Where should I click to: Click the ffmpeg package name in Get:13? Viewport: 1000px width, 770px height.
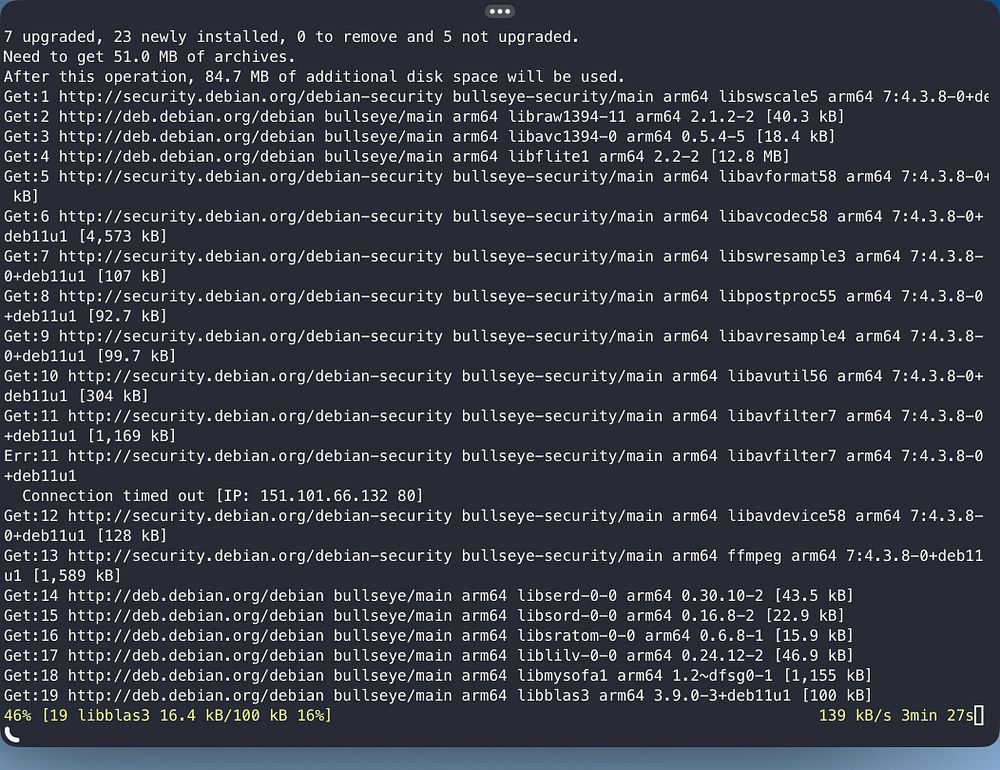click(754, 556)
